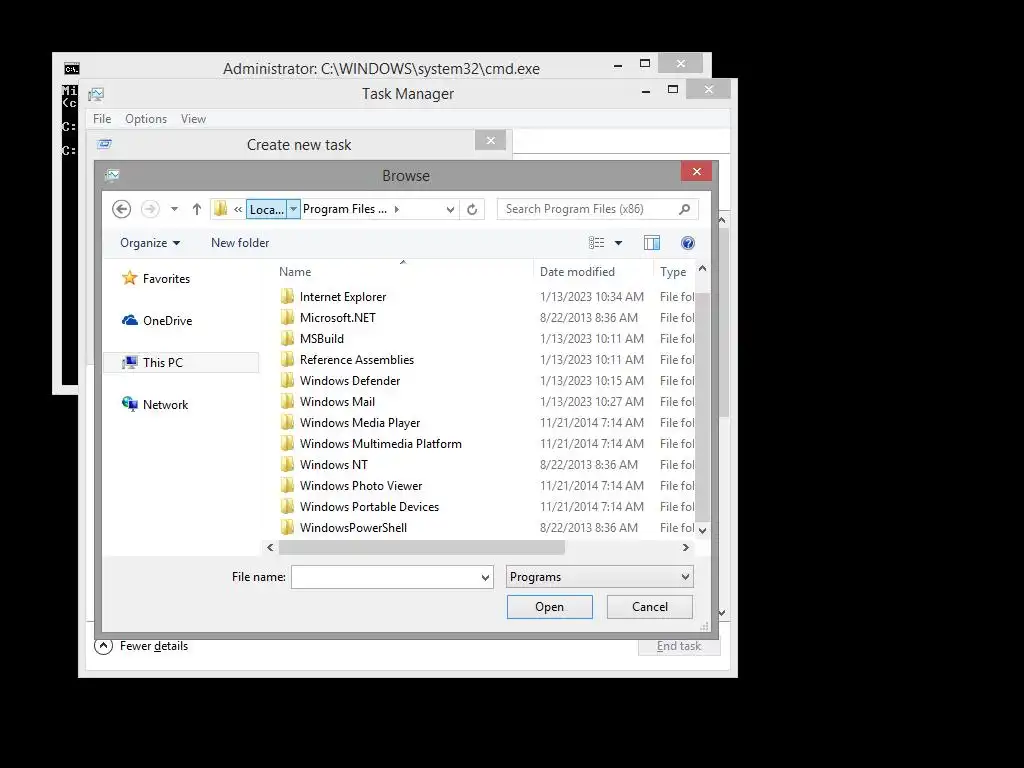The height and width of the screenshot is (768, 1024).
Task: Click the Open button
Action: point(549,607)
